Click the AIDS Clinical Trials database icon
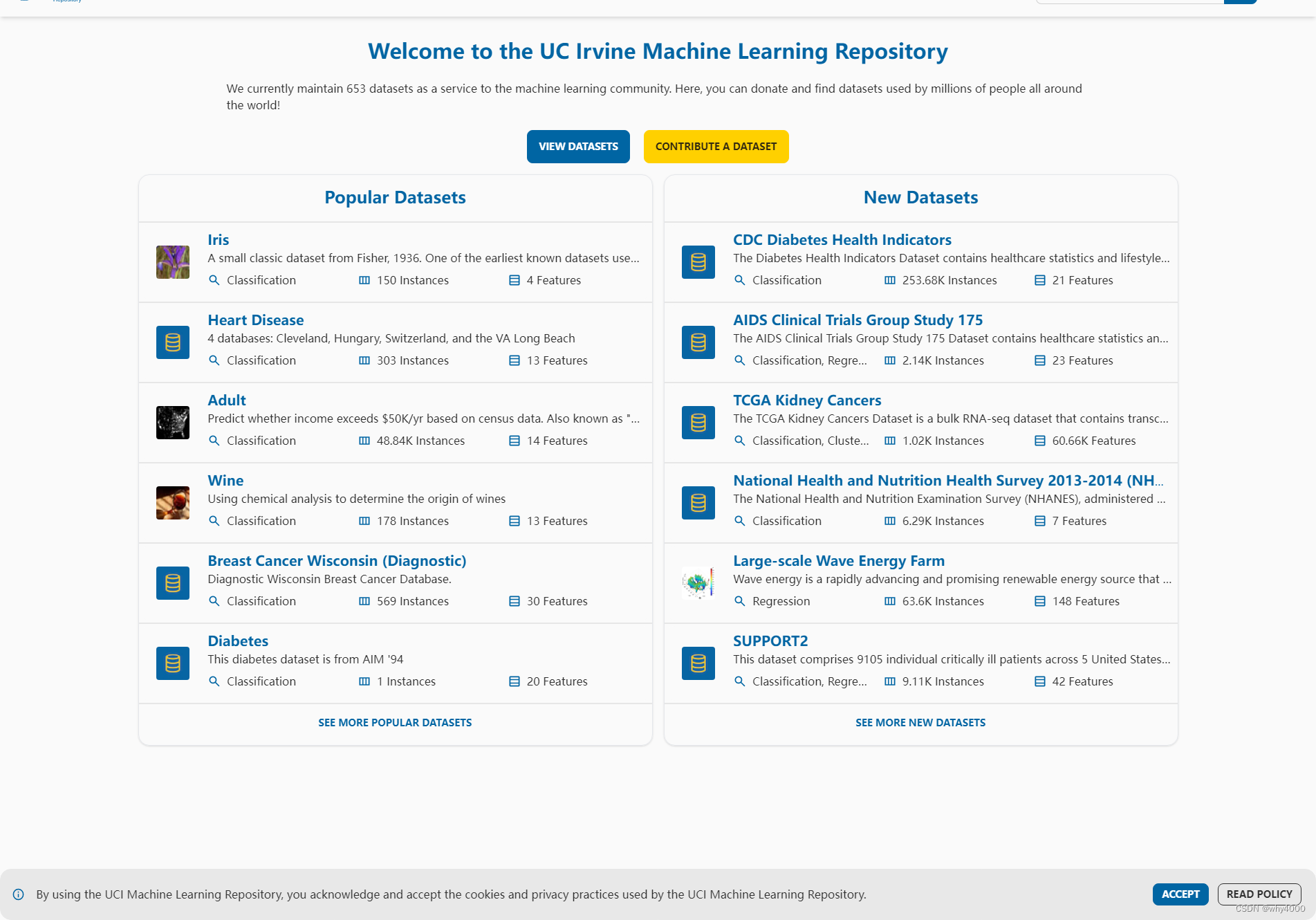The width and height of the screenshot is (1316, 920). coord(698,342)
